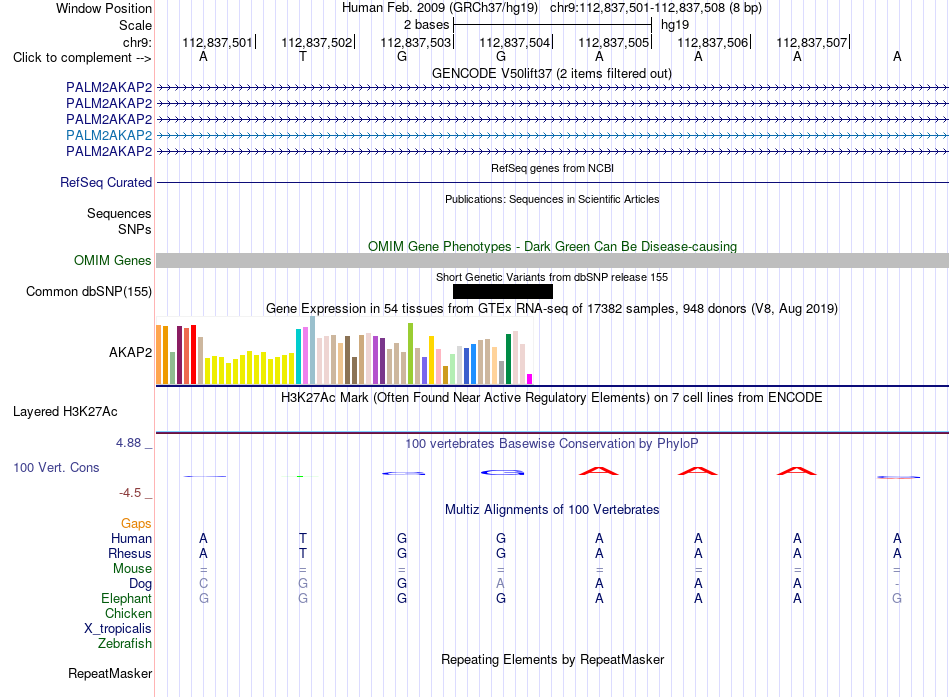Click the RepeatMasker track label
This screenshot has height=697, width=950.
click(110, 673)
